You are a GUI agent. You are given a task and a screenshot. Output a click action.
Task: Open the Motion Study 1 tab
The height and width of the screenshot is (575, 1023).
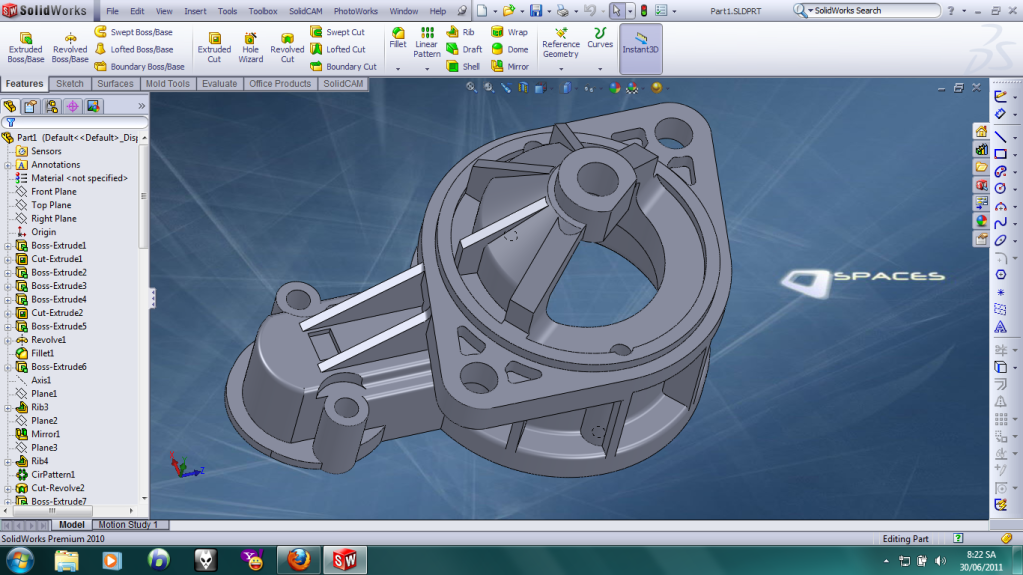pyautogui.click(x=128, y=525)
